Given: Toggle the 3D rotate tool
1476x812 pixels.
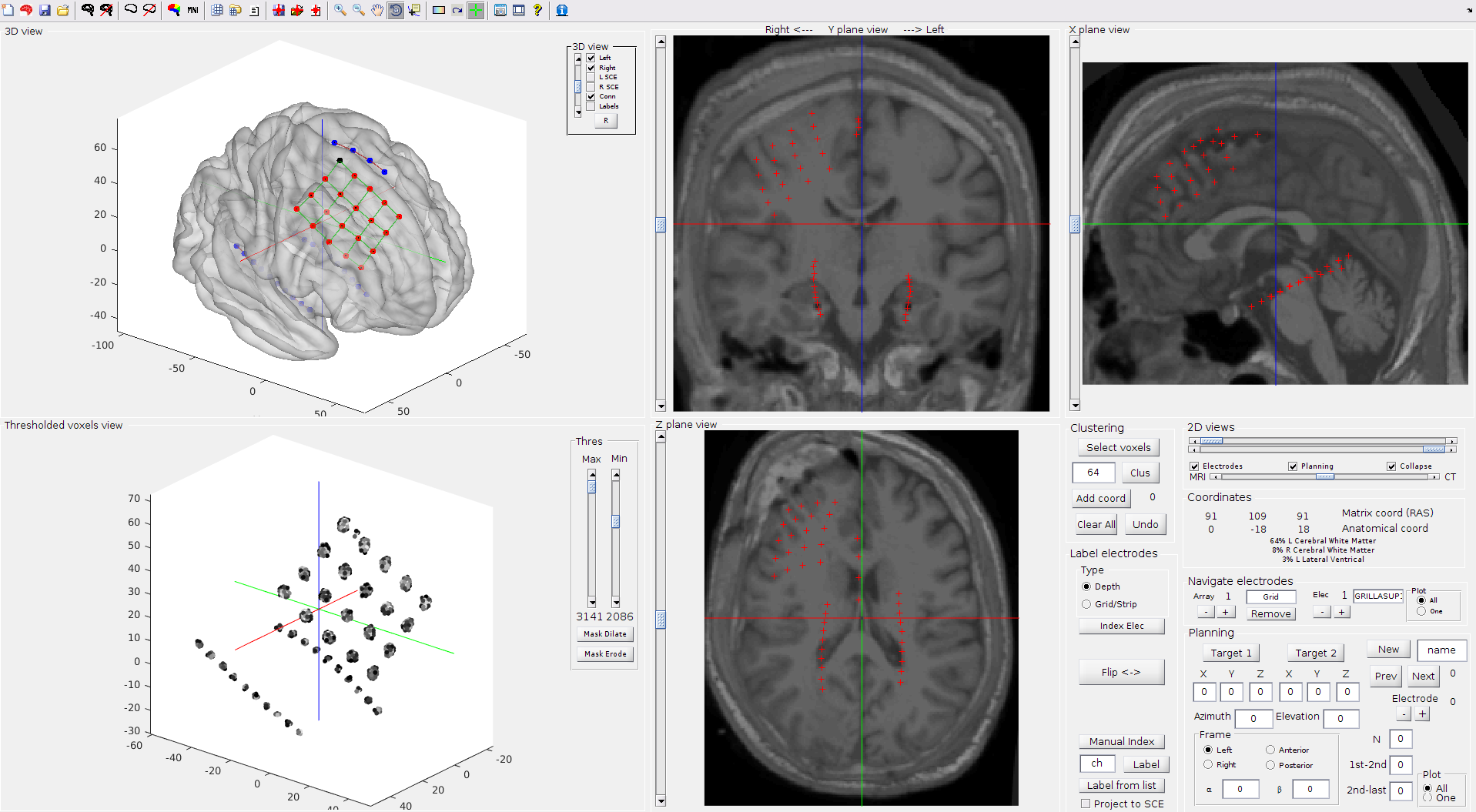Looking at the screenshot, I should [x=396, y=10].
